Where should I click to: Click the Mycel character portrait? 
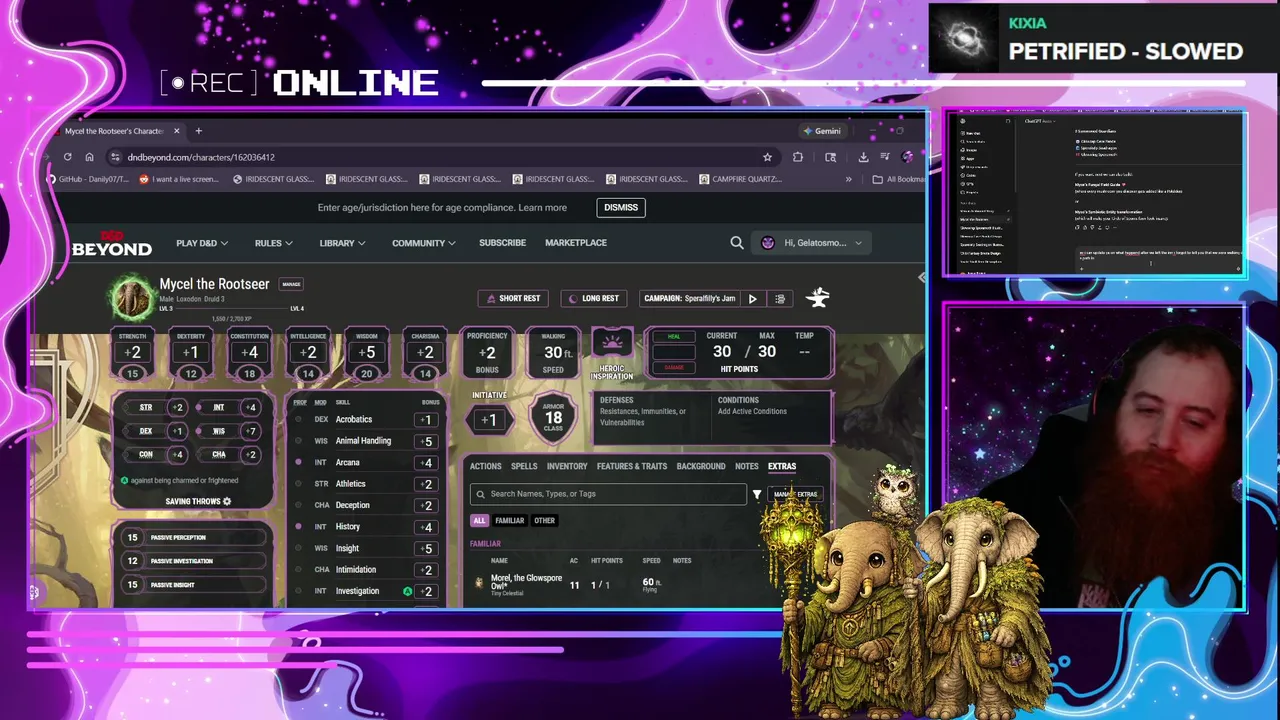131,297
